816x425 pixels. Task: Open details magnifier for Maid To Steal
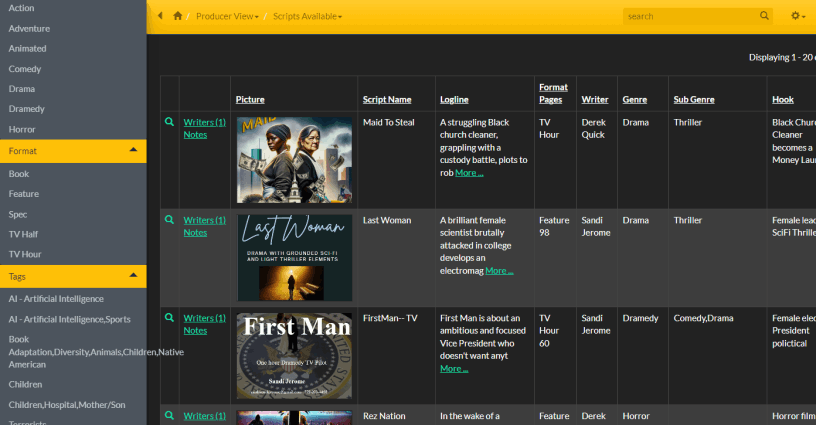point(169,122)
